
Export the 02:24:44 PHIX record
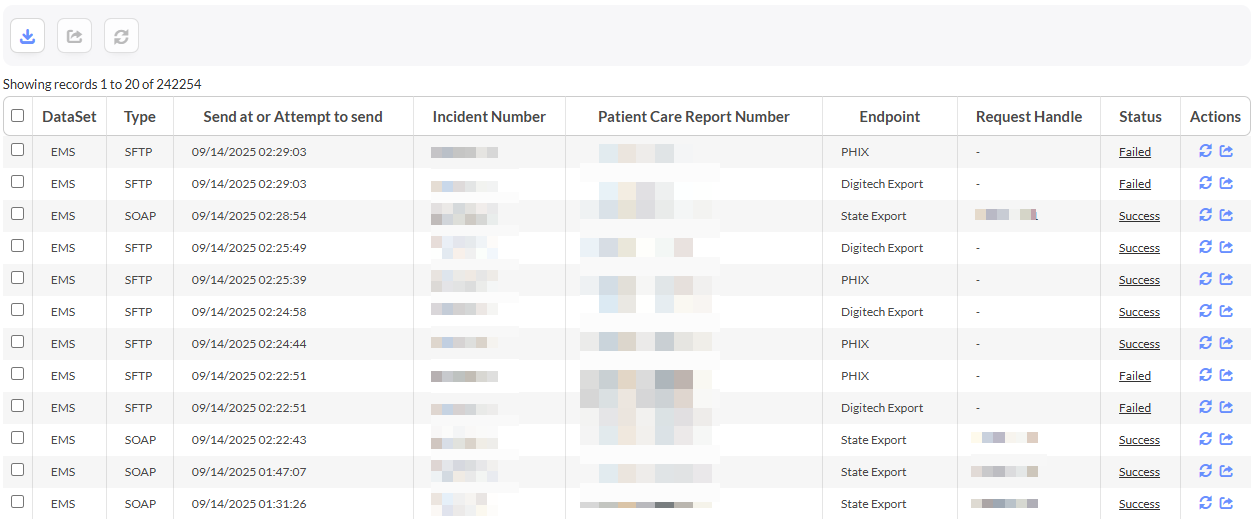(1226, 343)
